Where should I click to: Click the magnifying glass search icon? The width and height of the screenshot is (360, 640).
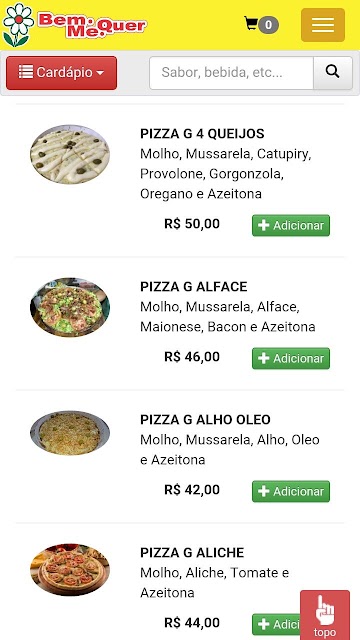[x=333, y=73]
